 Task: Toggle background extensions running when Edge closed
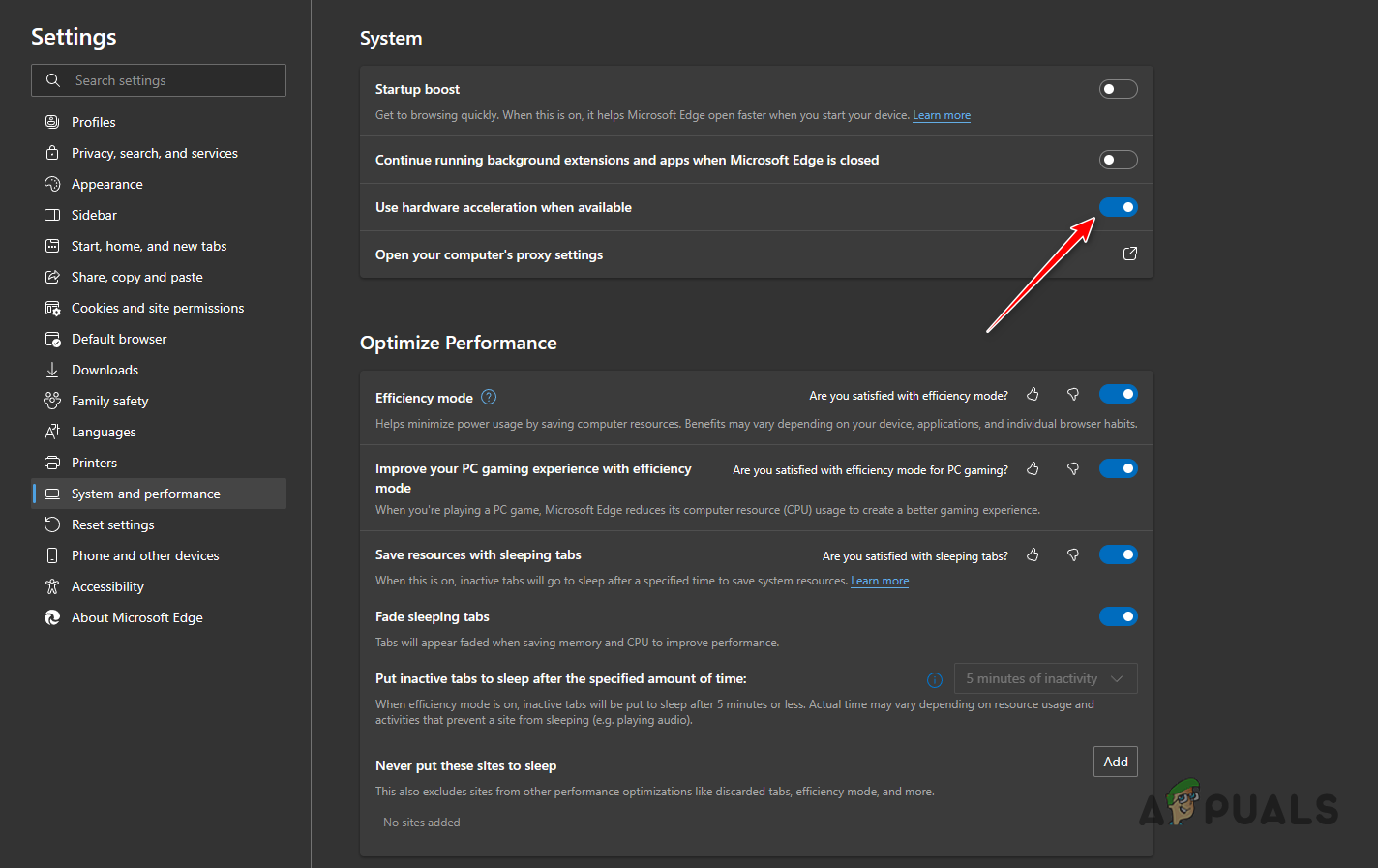1118,159
